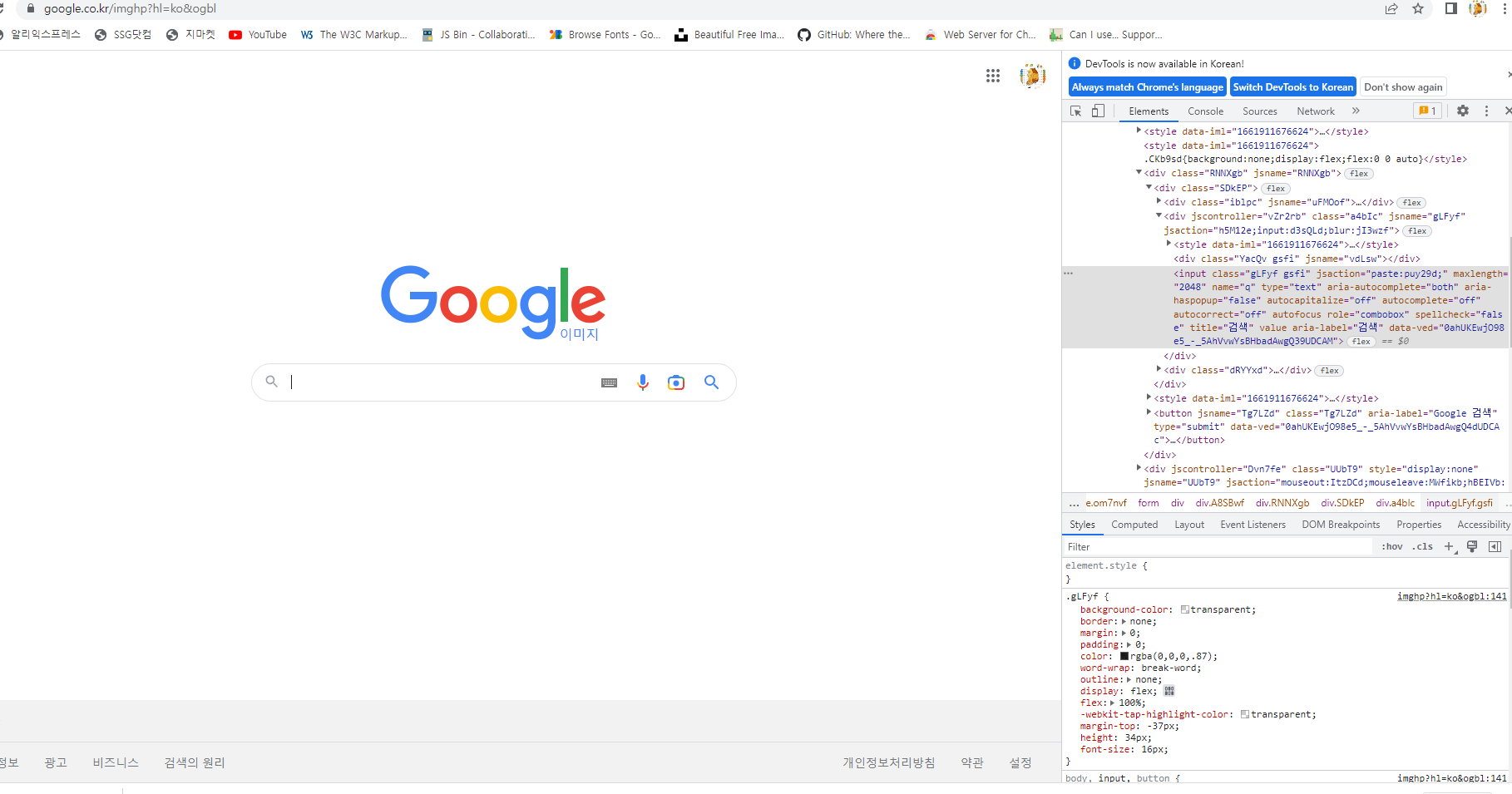Bookmark this page with the star icon
The width and height of the screenshot is (1512, 794).
point(1418,9)
